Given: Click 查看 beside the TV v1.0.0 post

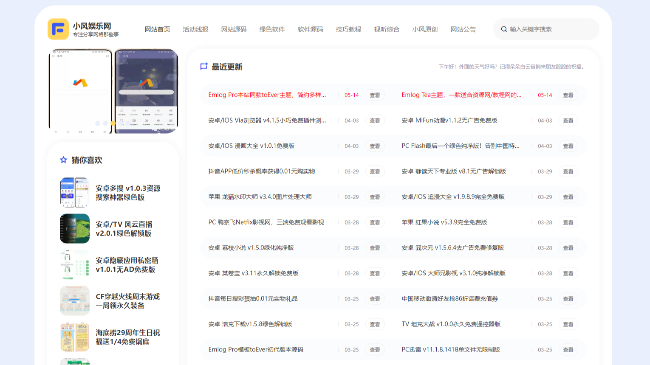Looking at the screenshot, I should tap(568, 324).
